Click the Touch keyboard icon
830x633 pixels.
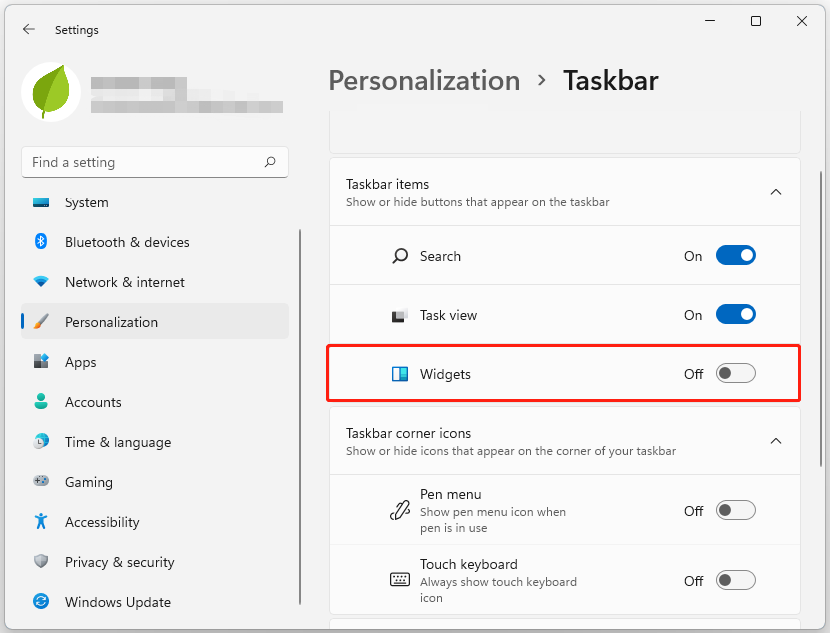pos(400,580)
